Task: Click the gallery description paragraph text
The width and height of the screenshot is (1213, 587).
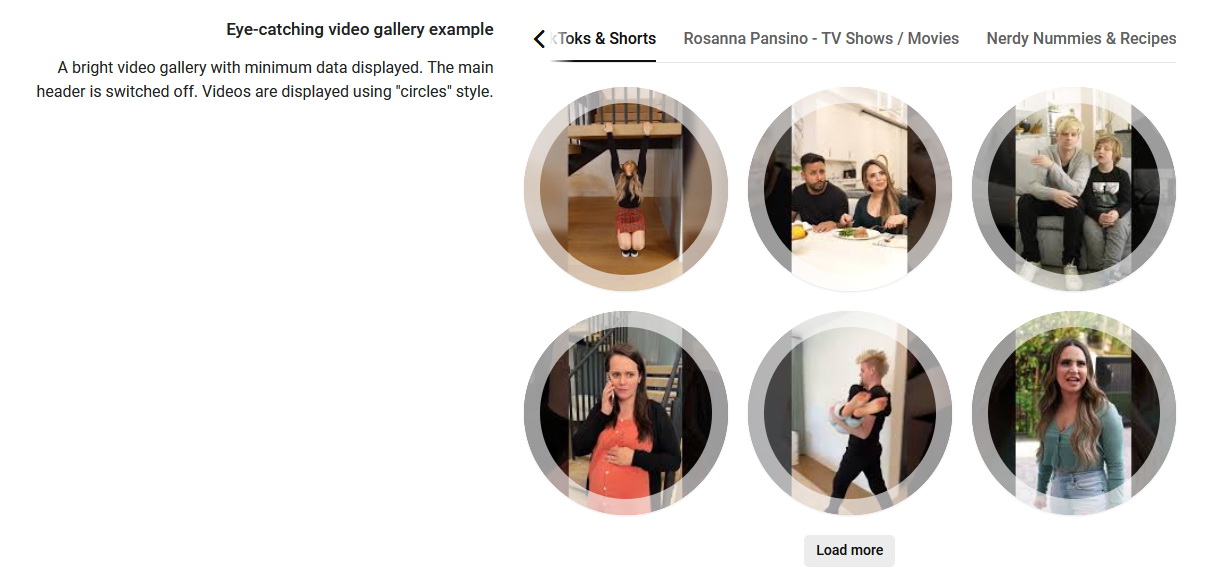Action: pyautogui.click(x=265, y=79)
